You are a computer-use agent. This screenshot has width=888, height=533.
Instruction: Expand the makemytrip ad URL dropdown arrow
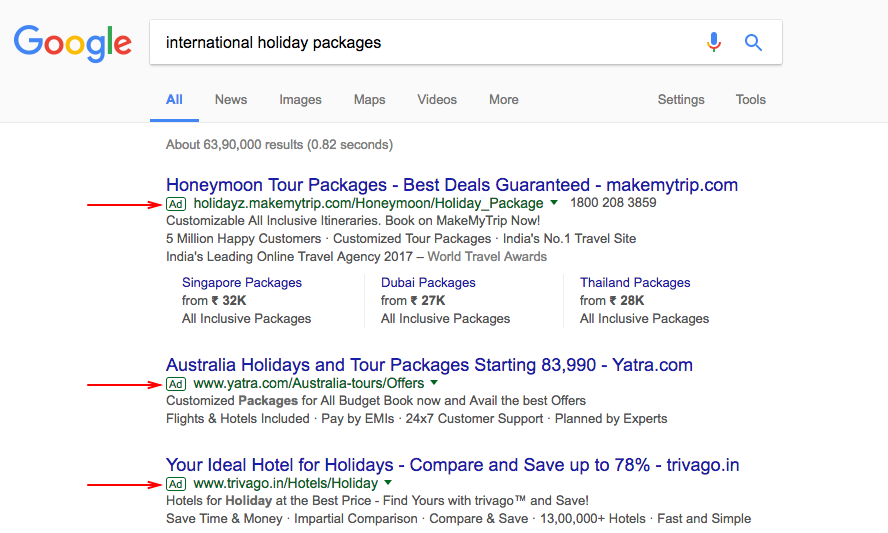[x=554, y=203]
